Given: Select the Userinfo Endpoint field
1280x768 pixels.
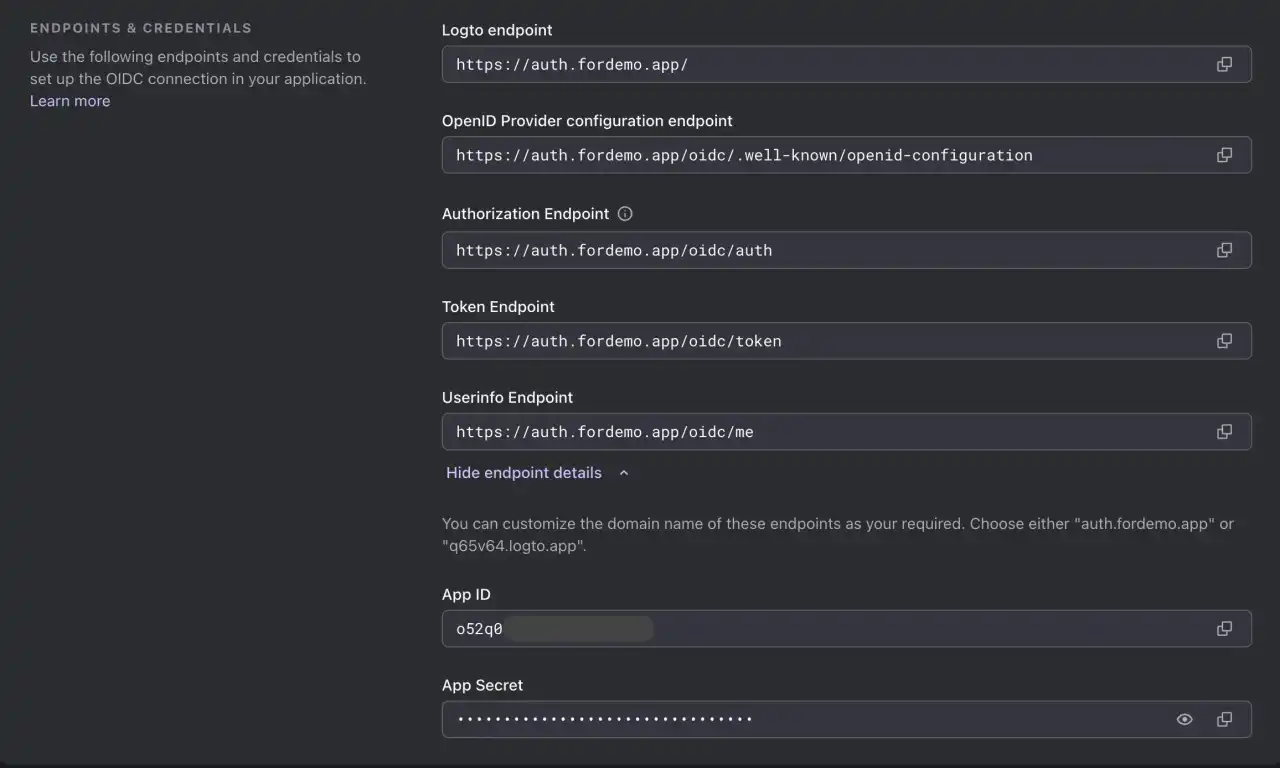Looking at the screenshot, I should [800, 431].
